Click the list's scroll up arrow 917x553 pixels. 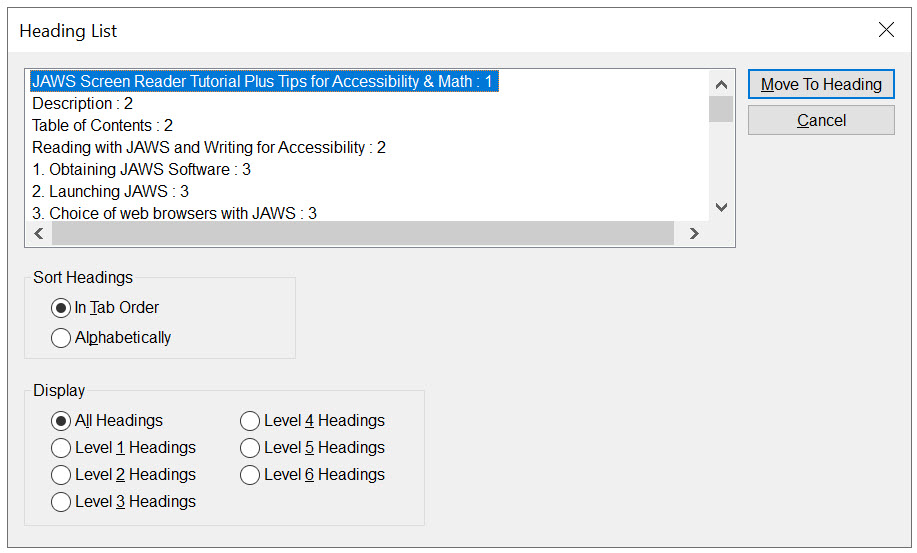click(721, 84)
